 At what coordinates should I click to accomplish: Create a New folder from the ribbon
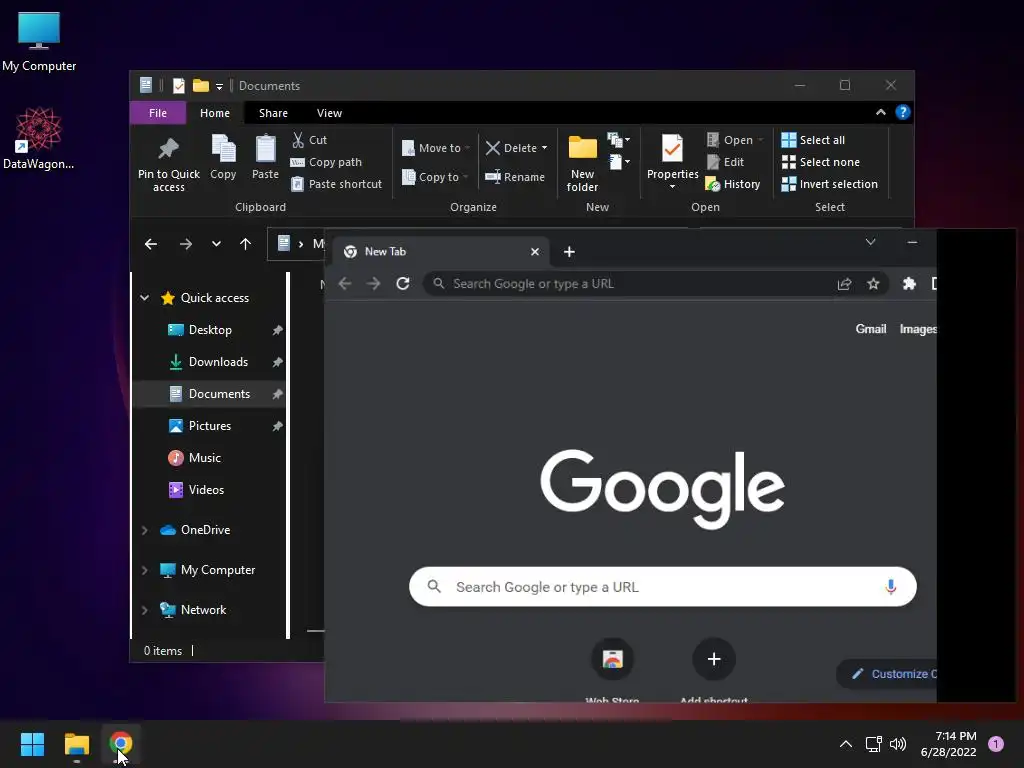click(x=583, y=163)
